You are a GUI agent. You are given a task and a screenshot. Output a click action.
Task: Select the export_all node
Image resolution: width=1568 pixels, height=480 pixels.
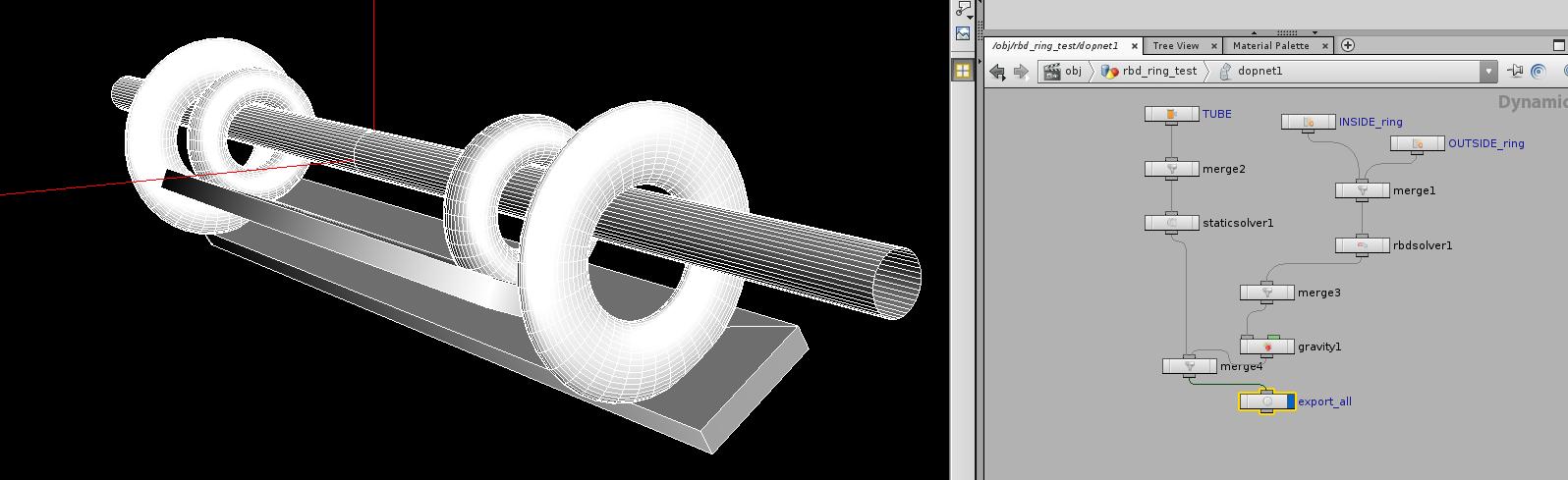coord(1267,402)
